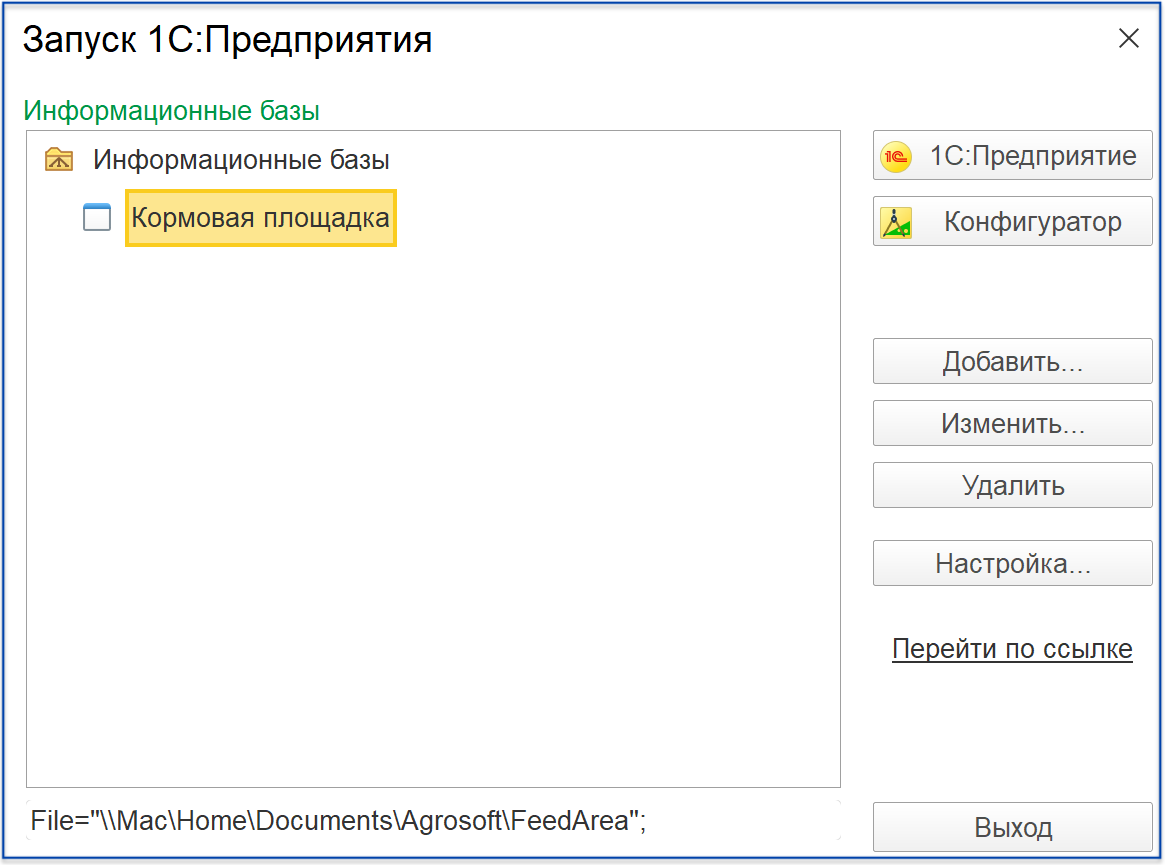Click the folder icon next to Информационные базы
The image size is (1165, 865).
pyautogui.click(x=59, y=159)
